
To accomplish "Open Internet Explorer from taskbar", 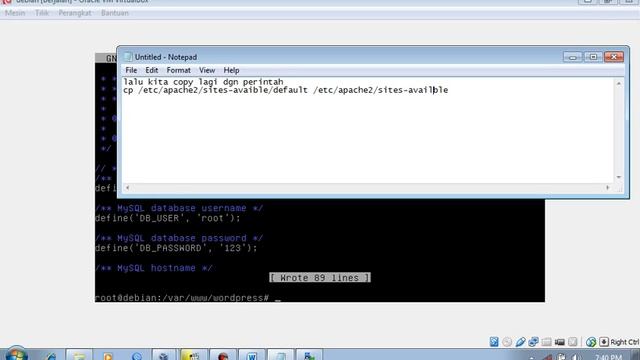I will pyautogui.click(x=51, y=356).
